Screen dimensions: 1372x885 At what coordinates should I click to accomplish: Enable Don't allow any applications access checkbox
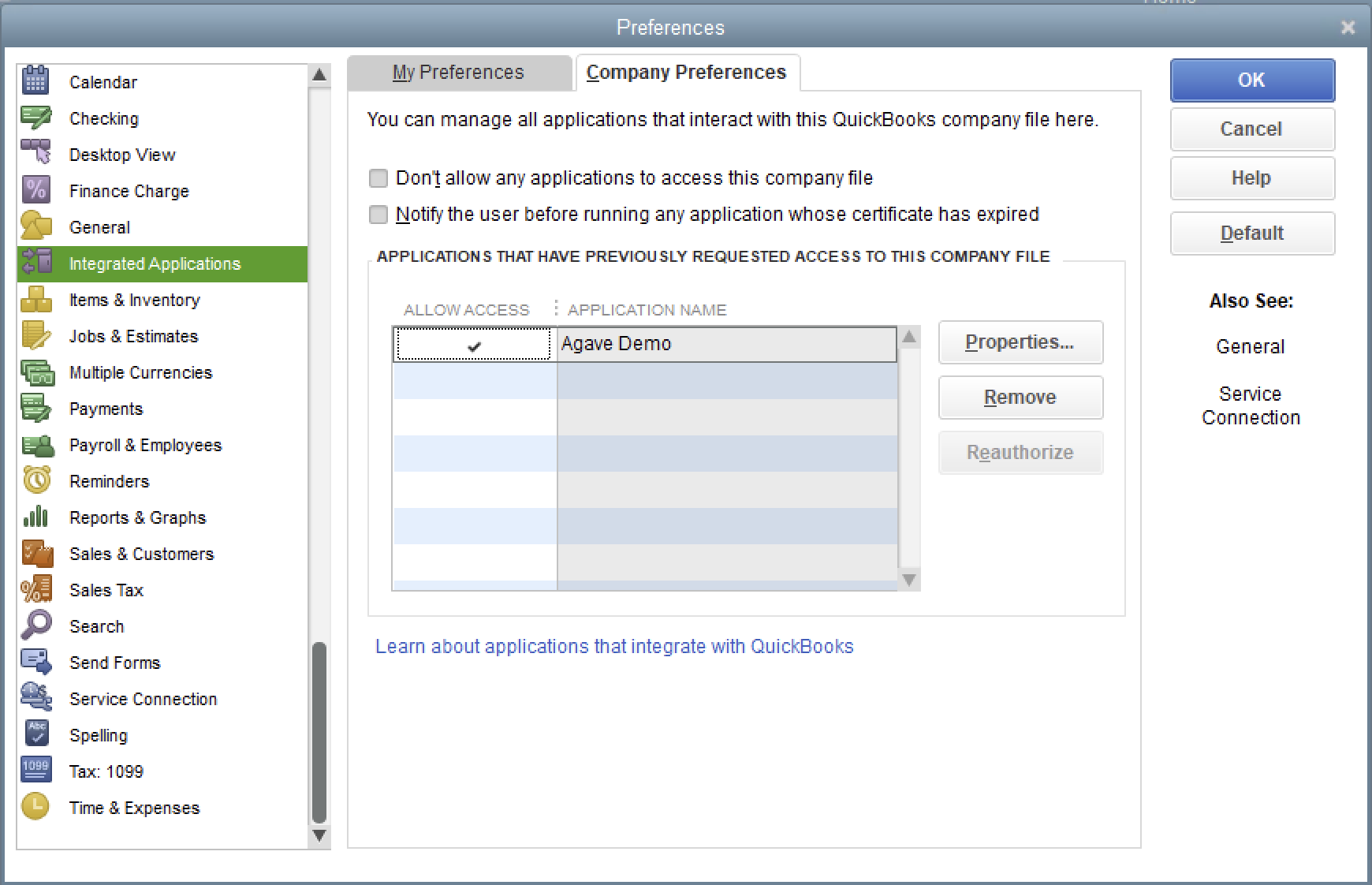pyautogui.click(x=378, y=178)
